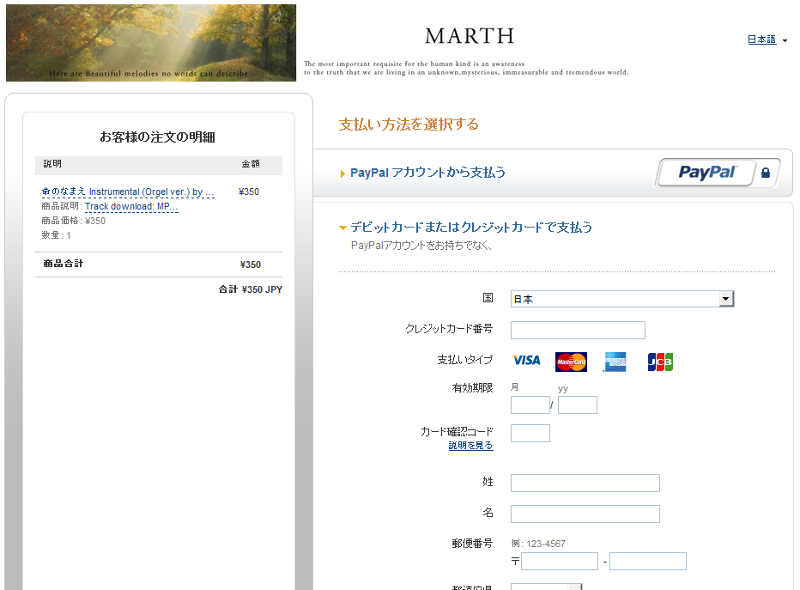Click the expiry month input field
Screen dimensions: 800x590
530,405
